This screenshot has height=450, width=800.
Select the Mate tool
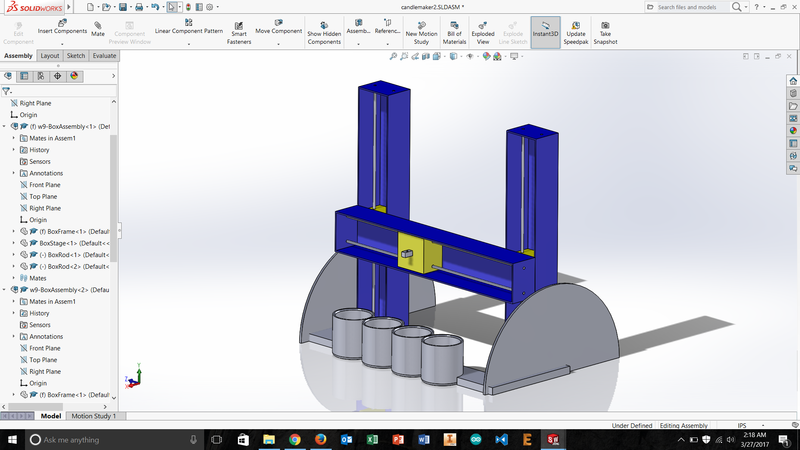98,27
